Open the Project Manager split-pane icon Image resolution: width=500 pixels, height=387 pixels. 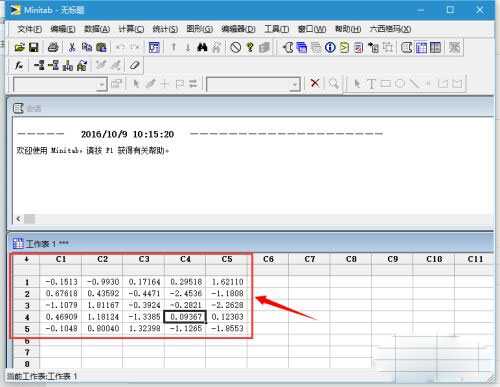(435, 47)
